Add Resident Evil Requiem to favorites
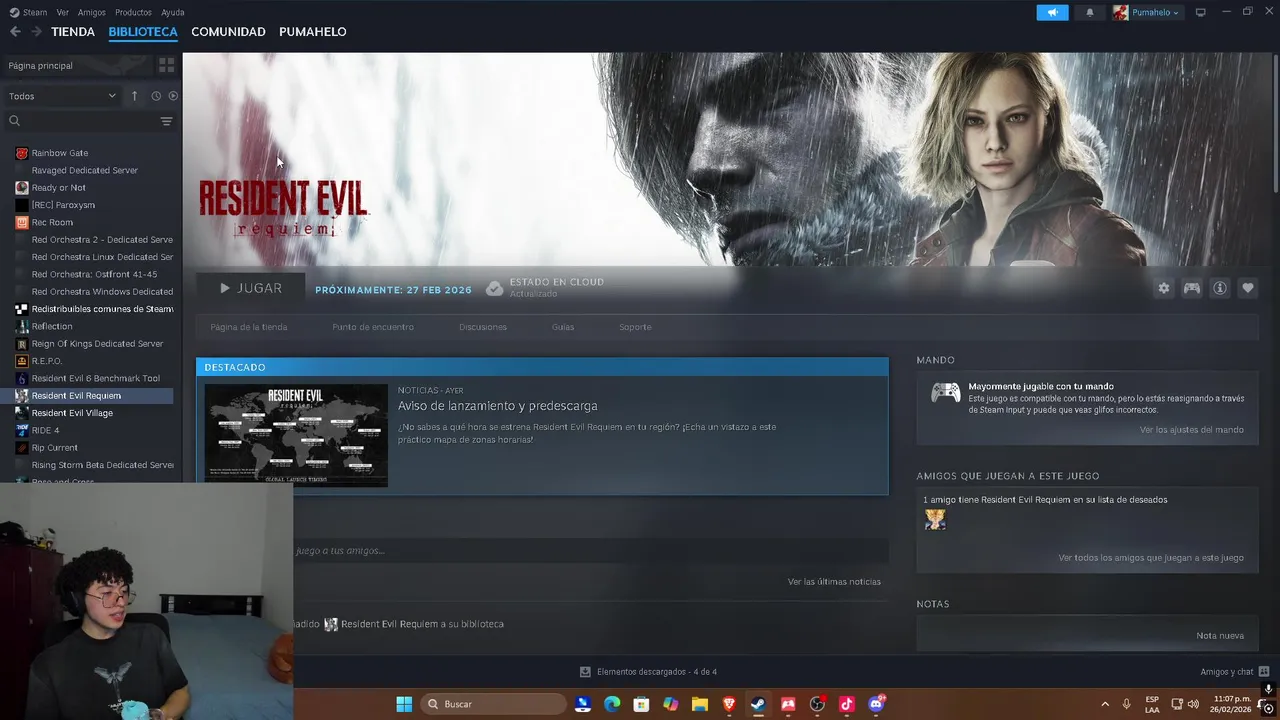This screenshot has height=720, width=1280. 1248,288
